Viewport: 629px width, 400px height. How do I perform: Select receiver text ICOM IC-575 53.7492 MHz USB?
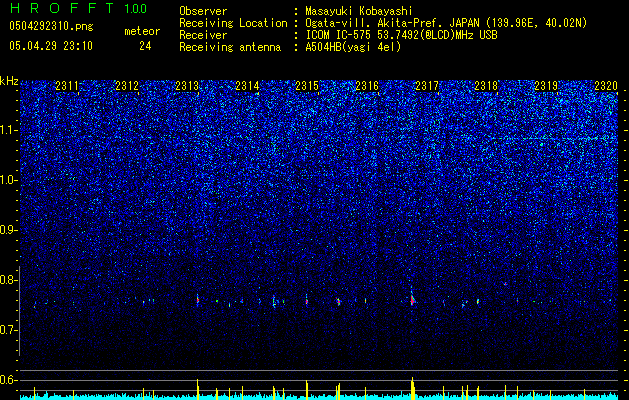click(401, 35)
